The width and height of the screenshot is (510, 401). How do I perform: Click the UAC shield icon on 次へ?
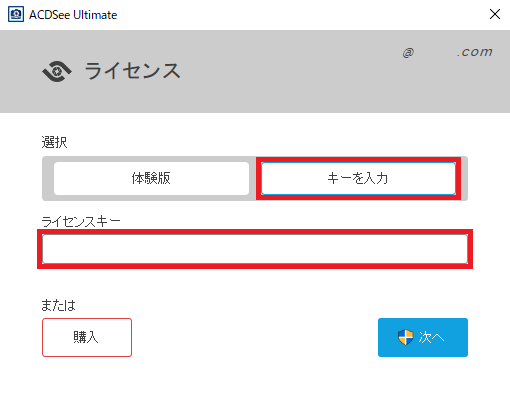tap(405, 337)
